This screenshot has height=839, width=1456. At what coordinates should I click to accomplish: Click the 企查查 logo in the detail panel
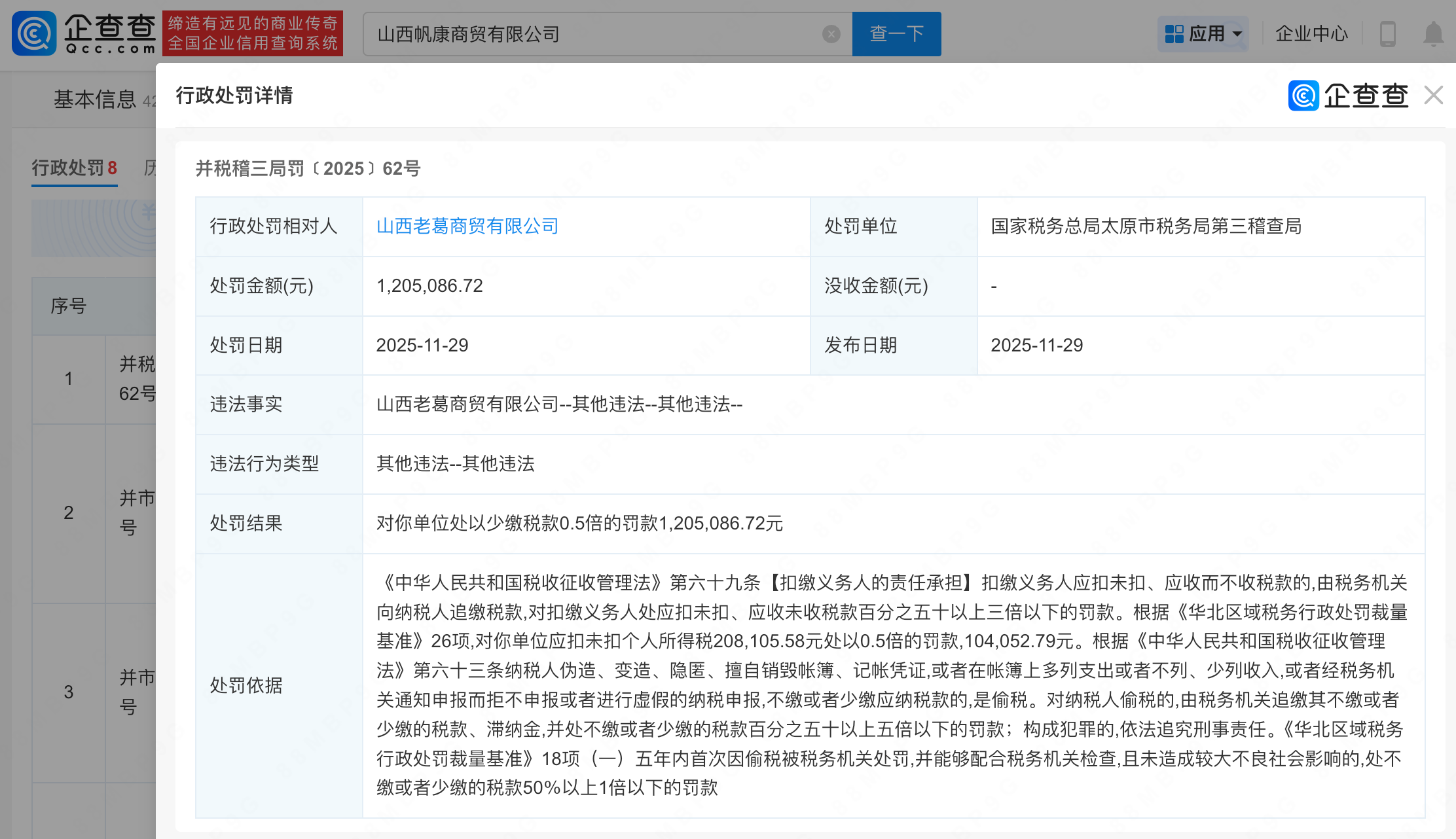coord(1349,96)
